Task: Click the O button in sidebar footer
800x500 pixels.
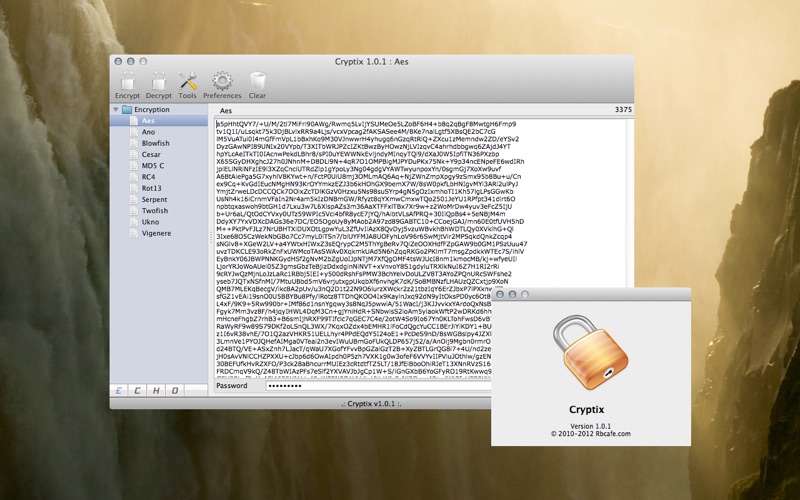Action: pyautogui.click(x=174, y=390)
